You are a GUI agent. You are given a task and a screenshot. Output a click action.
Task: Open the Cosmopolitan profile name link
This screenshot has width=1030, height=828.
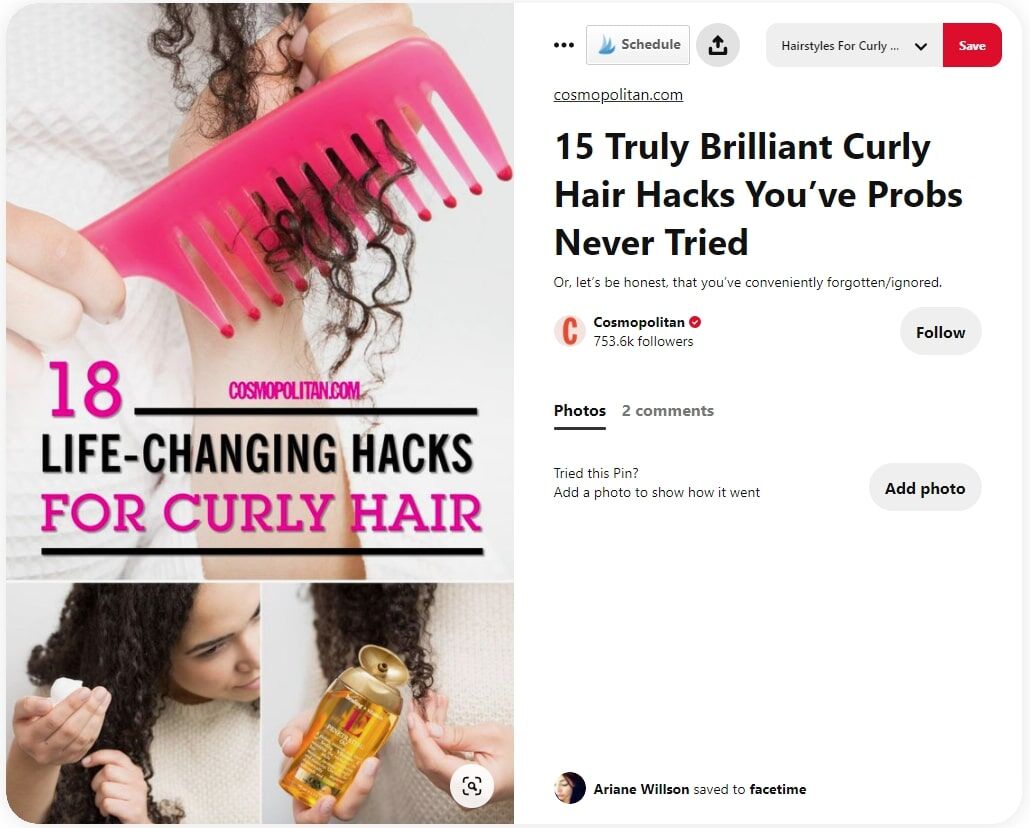[638, 322]
